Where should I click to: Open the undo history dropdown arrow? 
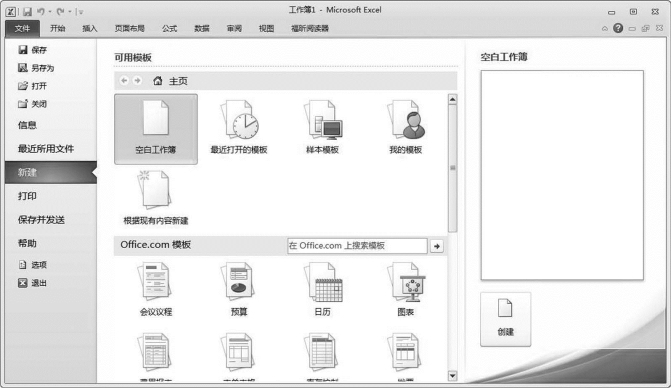pyautogui.click(x=50, y=12)
